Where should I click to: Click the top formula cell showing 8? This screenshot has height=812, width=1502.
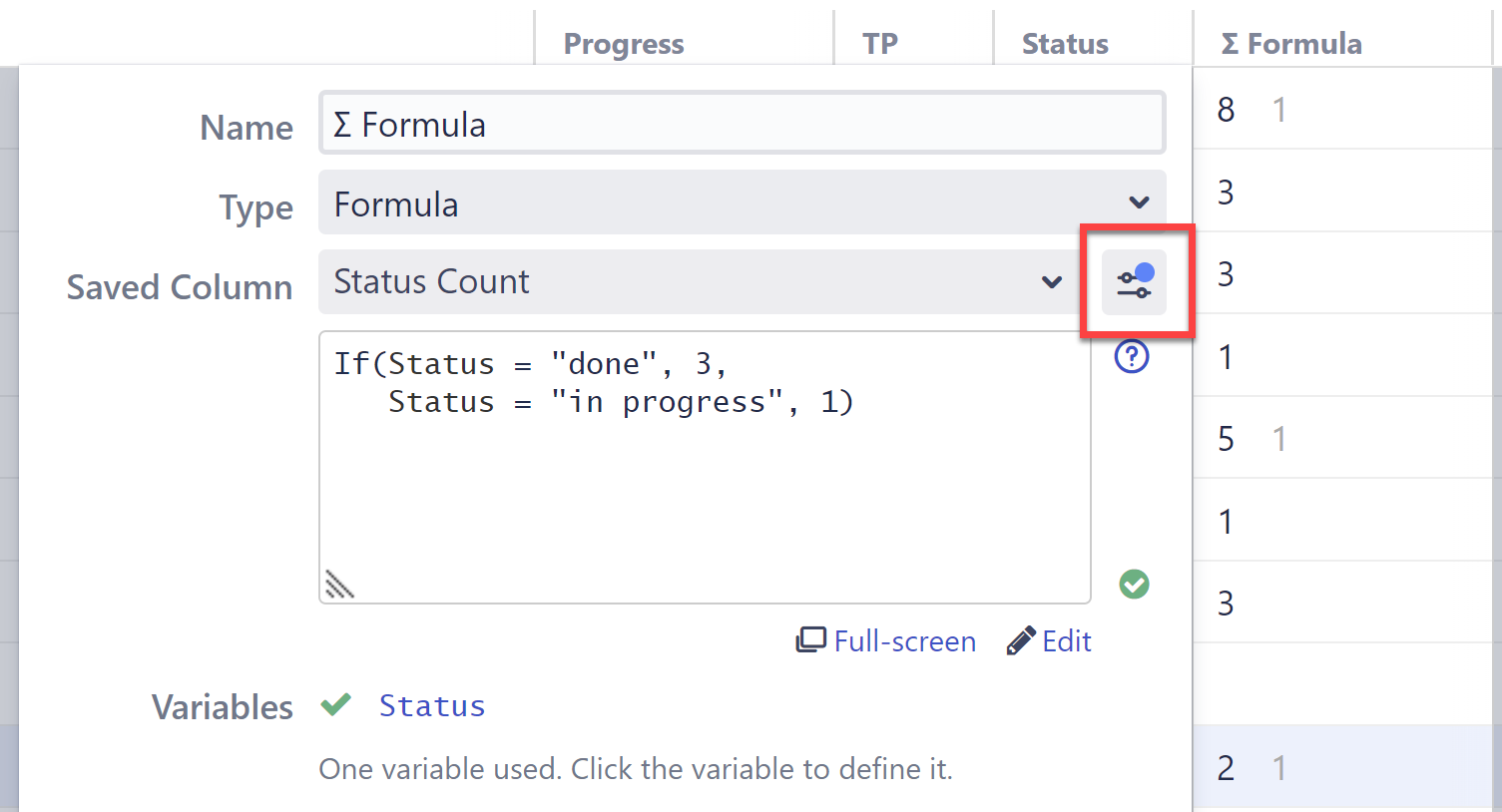[1227, 109]
